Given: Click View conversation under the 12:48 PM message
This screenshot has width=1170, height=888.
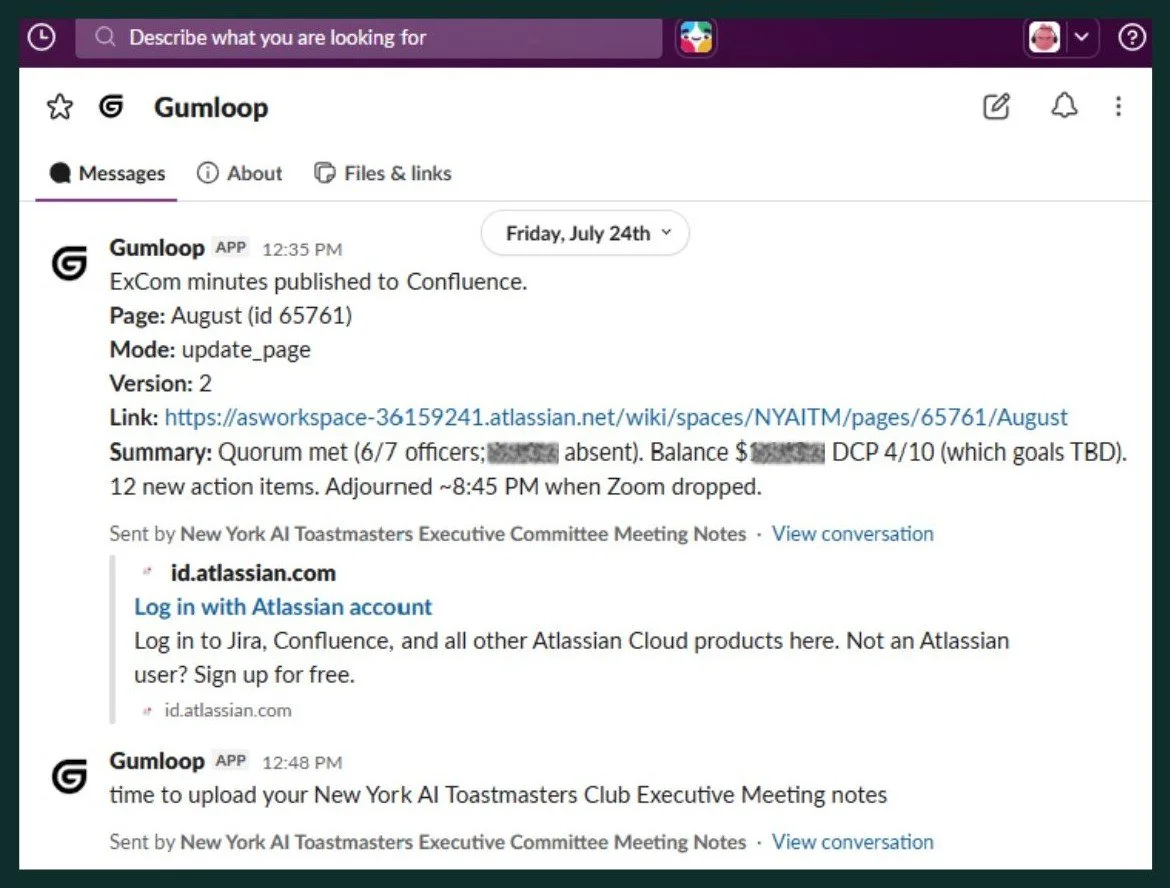Looking at the screenshot, I should coord(852,842).
